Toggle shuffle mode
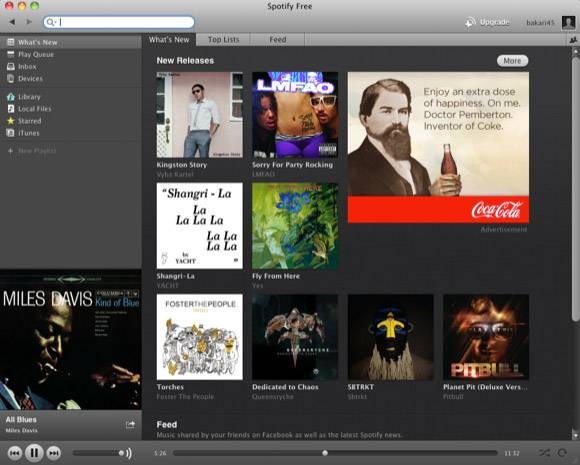This screenshot has width=580, height=465. point(544,453)
